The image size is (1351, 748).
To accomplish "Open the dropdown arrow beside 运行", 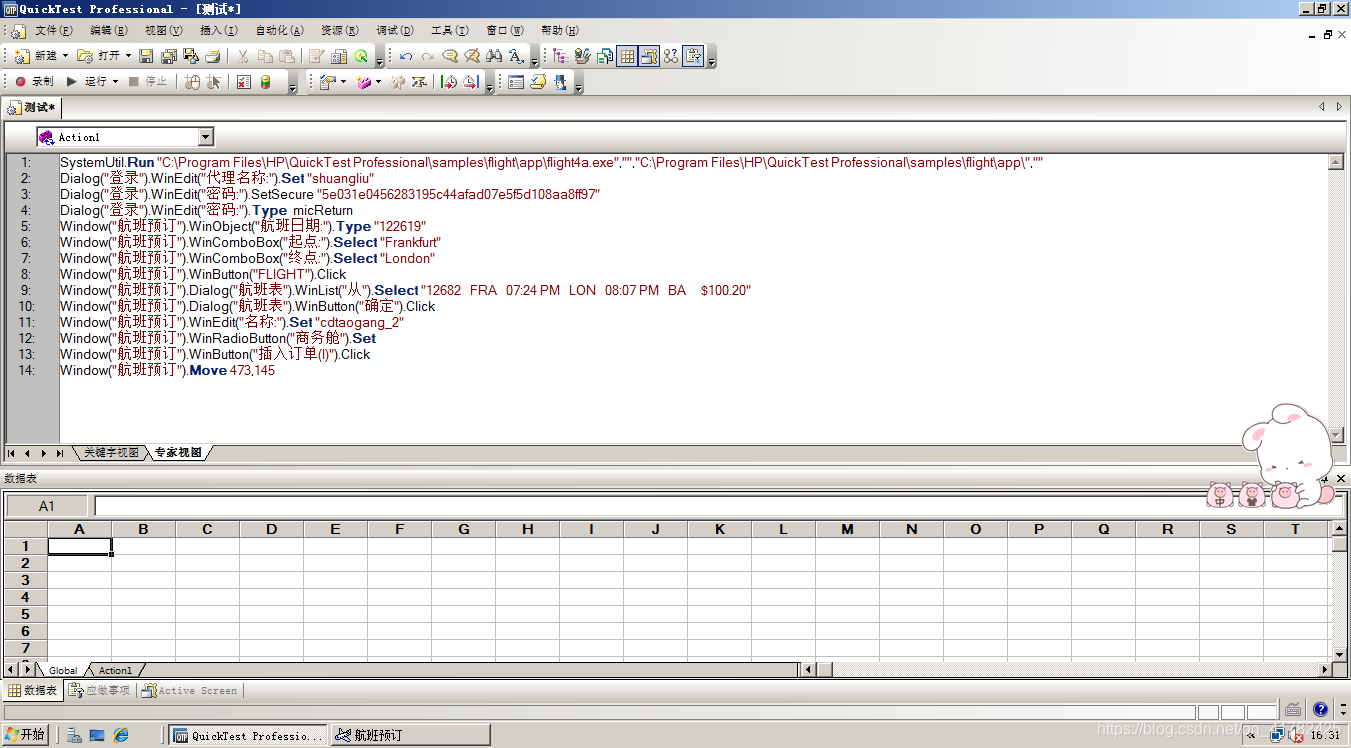I will [115, 82].
